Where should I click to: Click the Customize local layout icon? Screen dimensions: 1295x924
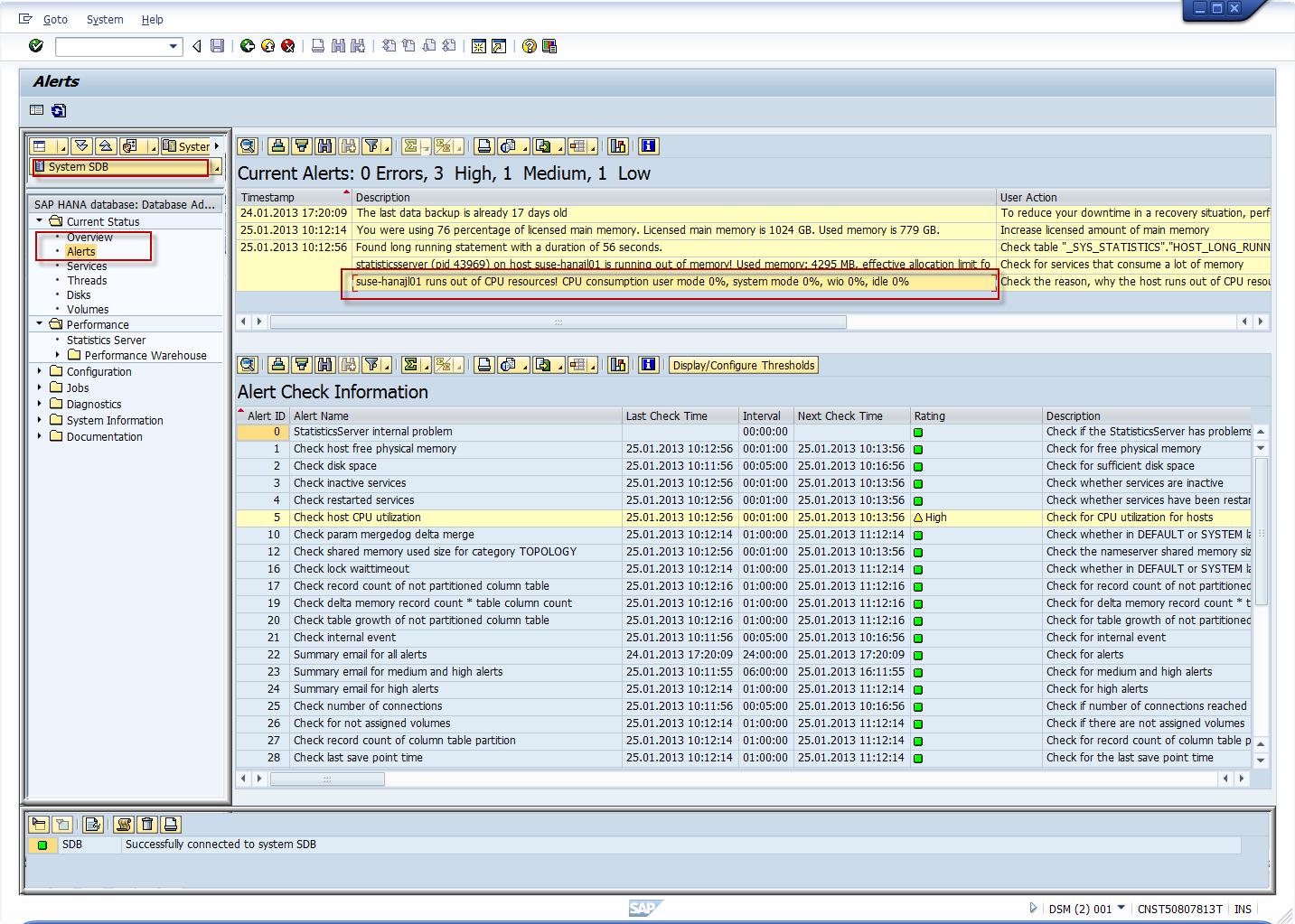[x=549, y=46]
